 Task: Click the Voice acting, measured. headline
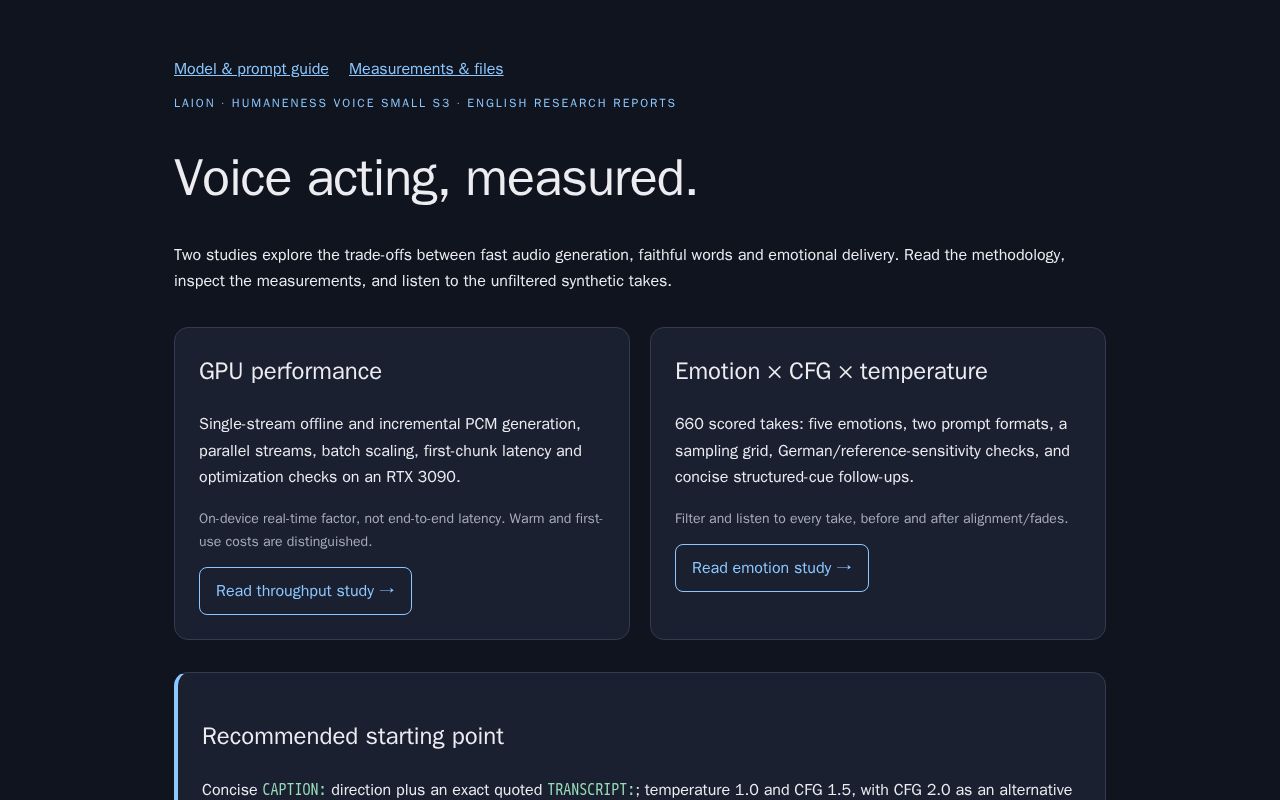[x=436, y=178]
